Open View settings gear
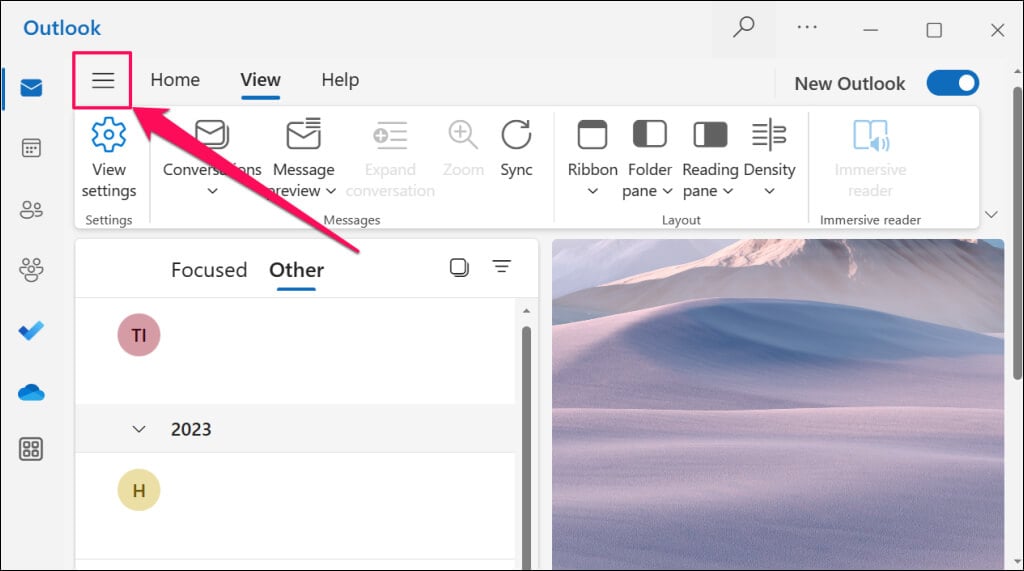The width and height of the screenshot is (1024, 571). pyautogui.click(x=108, y=135)
